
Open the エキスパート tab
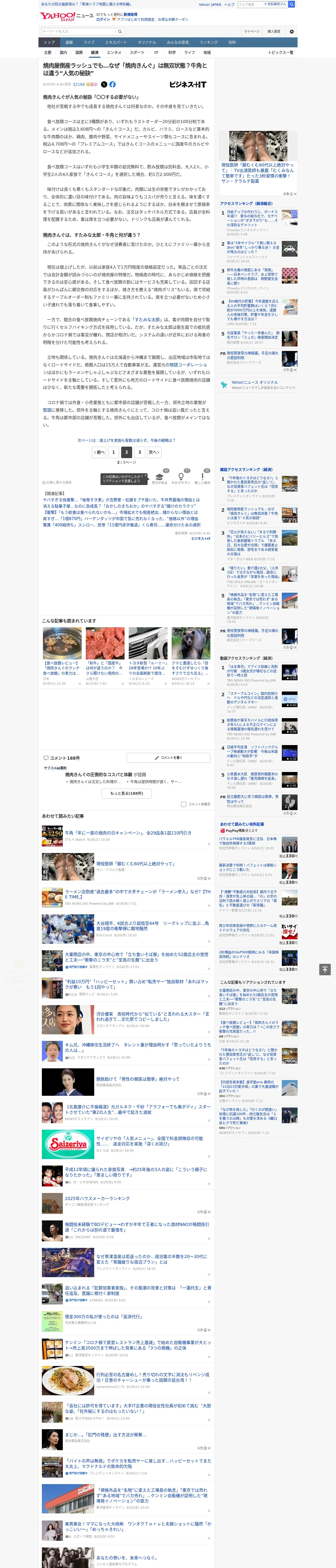pos(116,43)
